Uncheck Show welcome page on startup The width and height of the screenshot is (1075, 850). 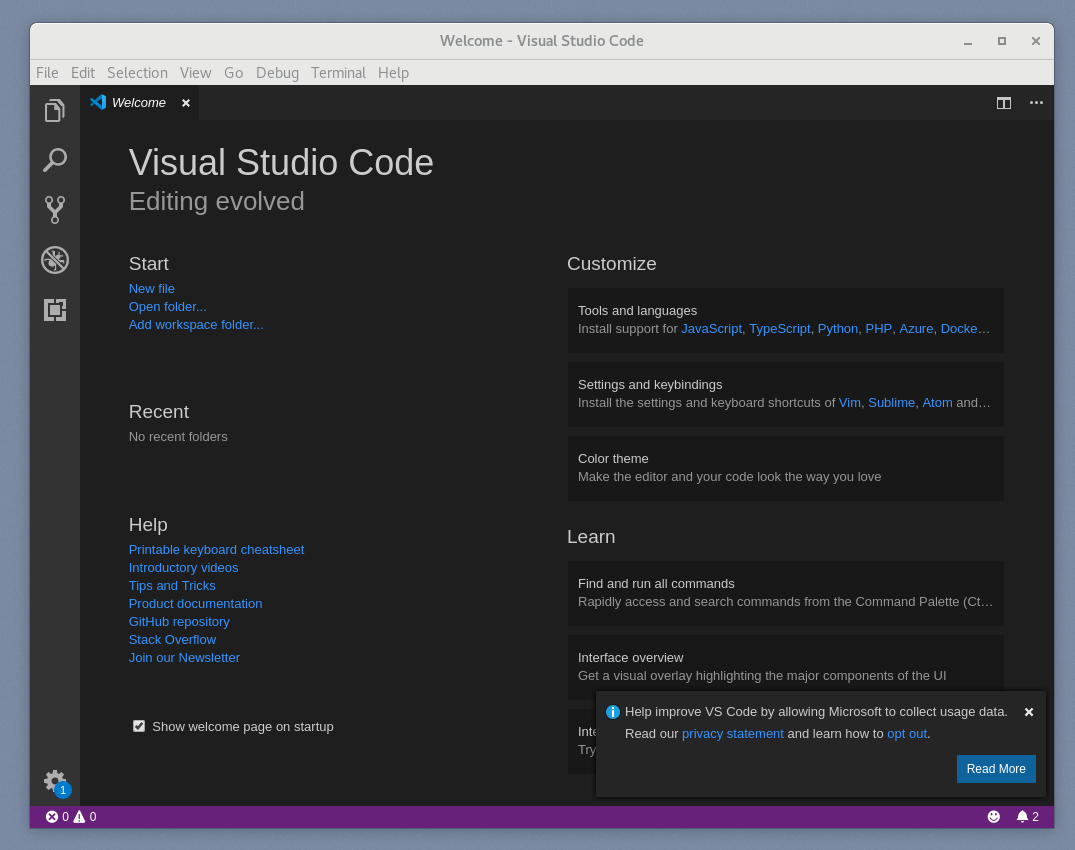(x=139, y=726)
